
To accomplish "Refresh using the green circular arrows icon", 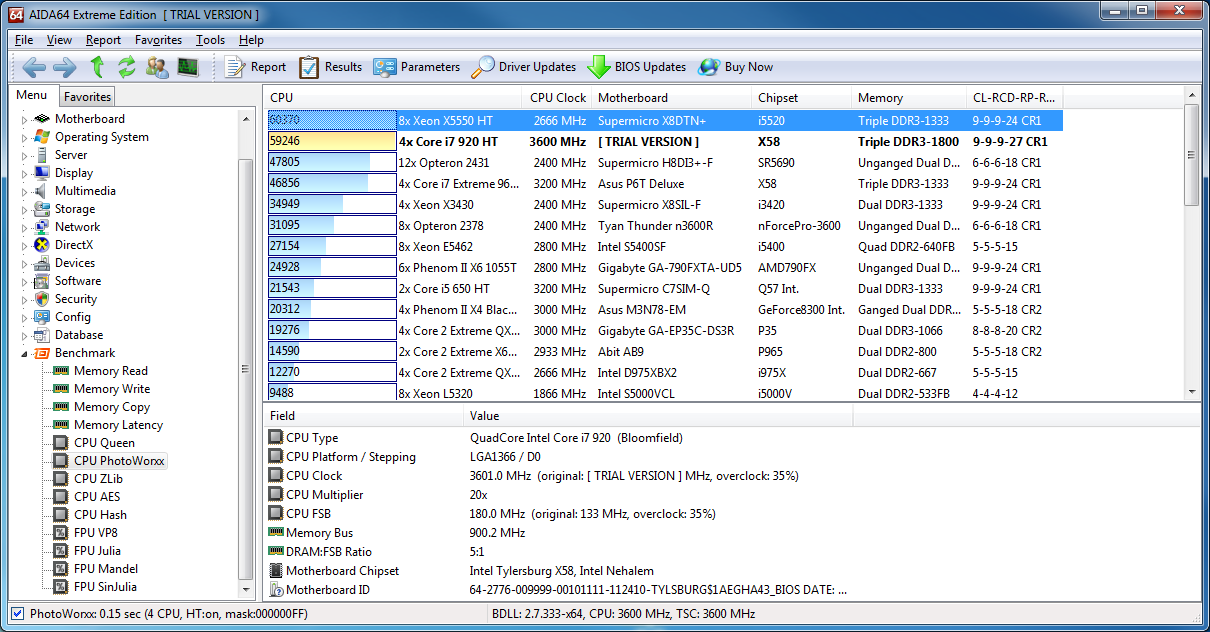I will click(x=126, y=67).
